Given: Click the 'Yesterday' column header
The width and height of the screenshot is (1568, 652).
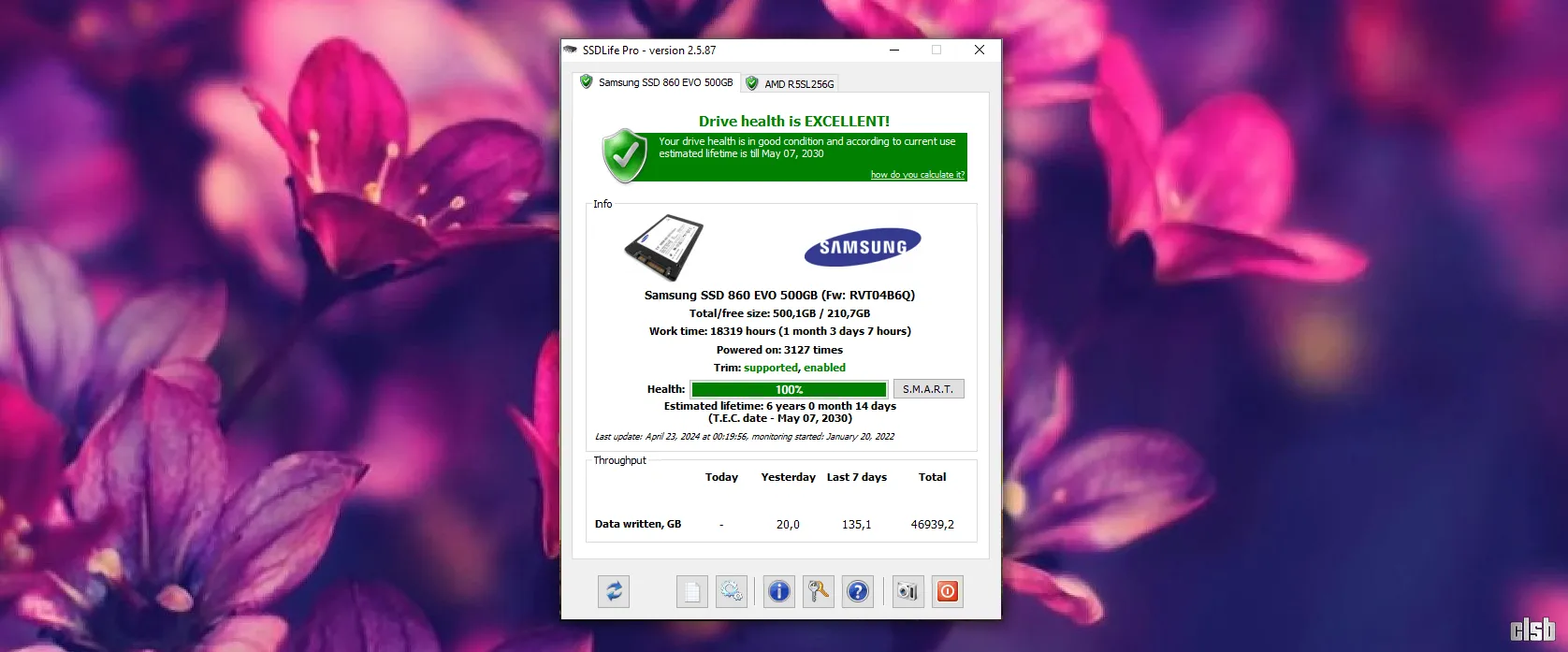Looking at the screenshot, I should click(x=788, y=477).
